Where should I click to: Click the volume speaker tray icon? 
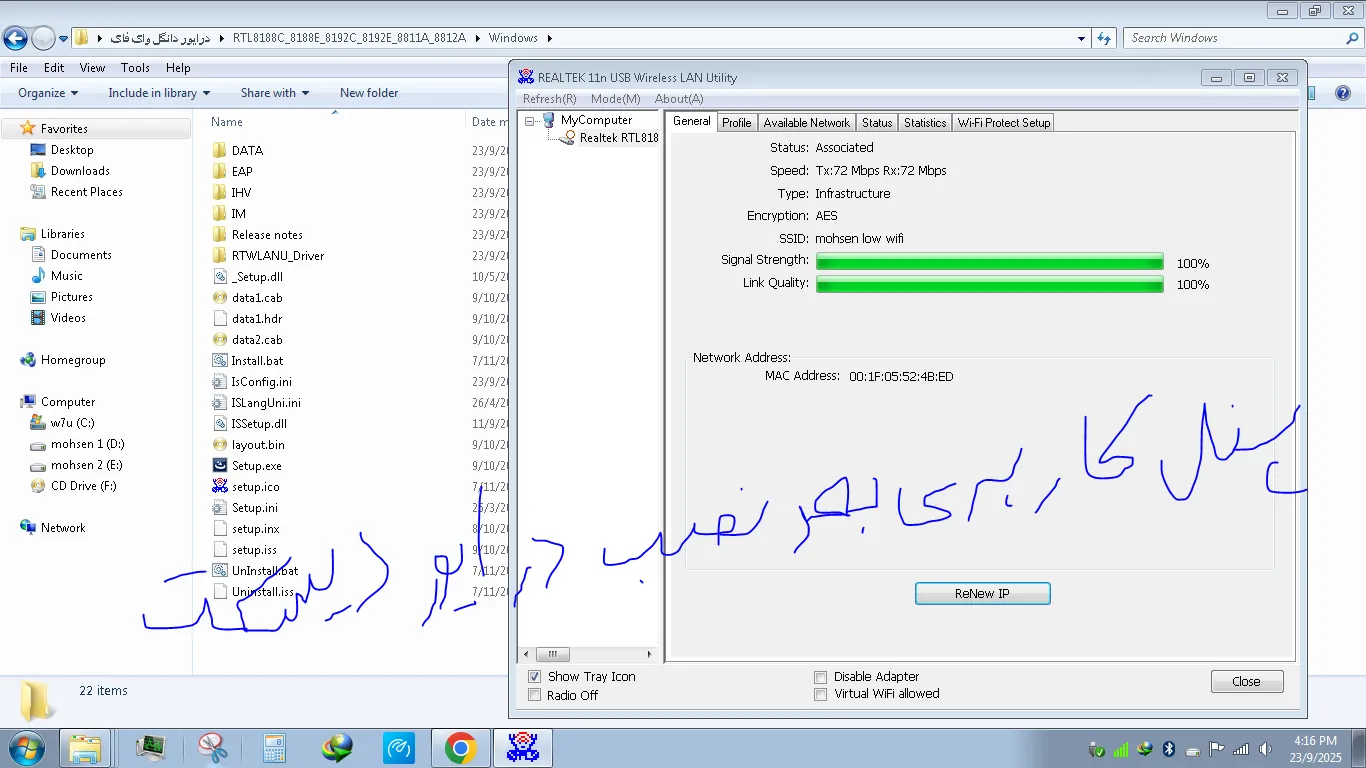pos(1265,749)
